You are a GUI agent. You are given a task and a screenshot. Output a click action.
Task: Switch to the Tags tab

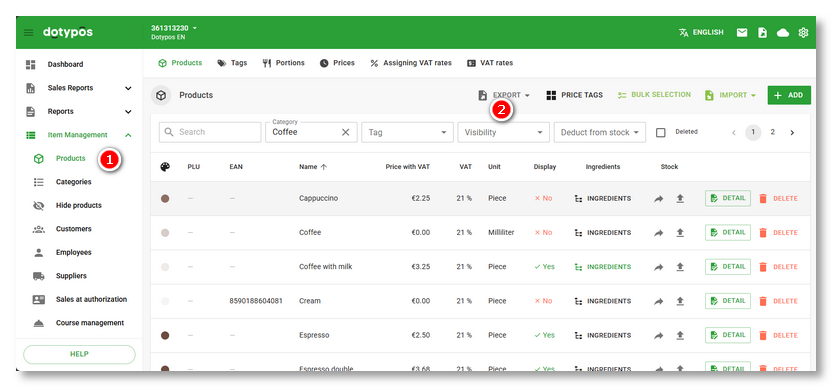click(x=232, y=63)
